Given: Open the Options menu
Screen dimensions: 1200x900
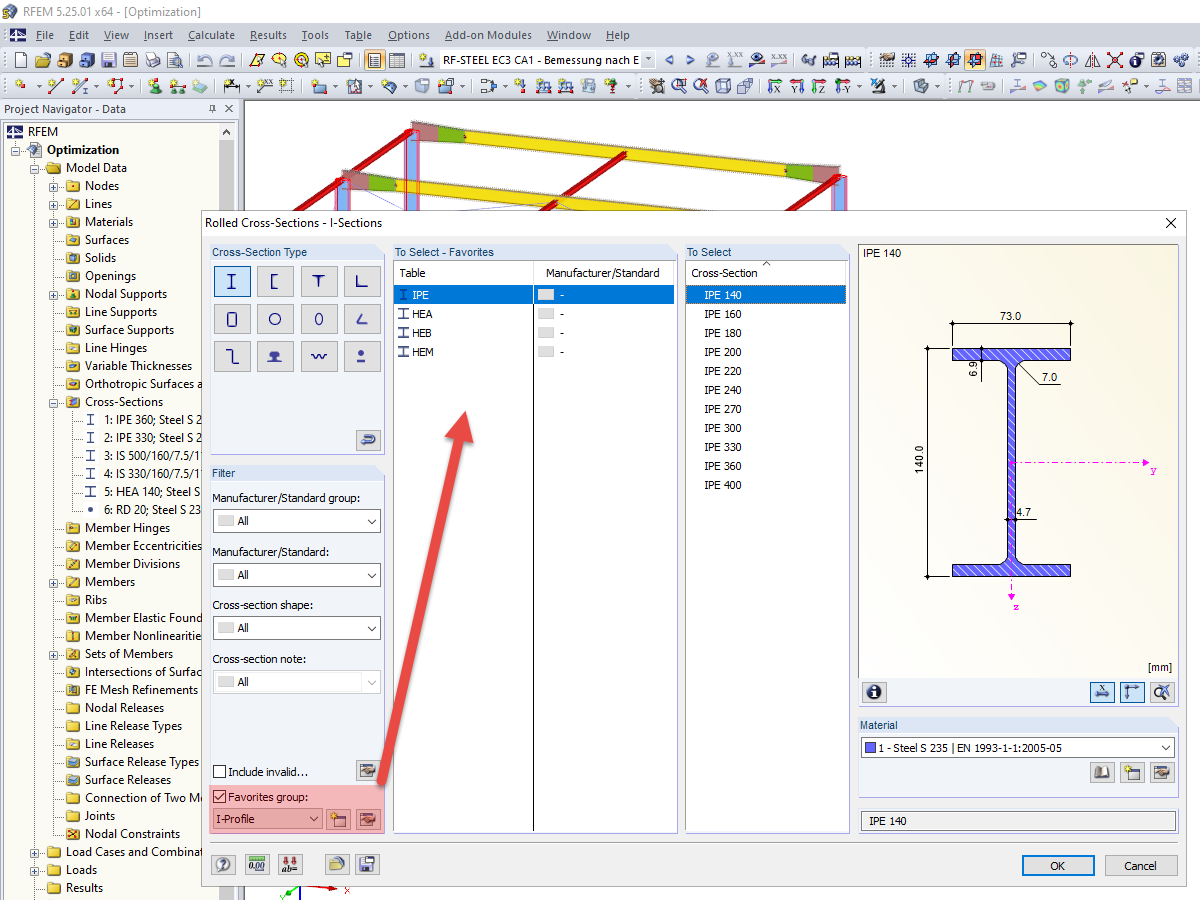Looking at the screenshot, I should point(408,35).
